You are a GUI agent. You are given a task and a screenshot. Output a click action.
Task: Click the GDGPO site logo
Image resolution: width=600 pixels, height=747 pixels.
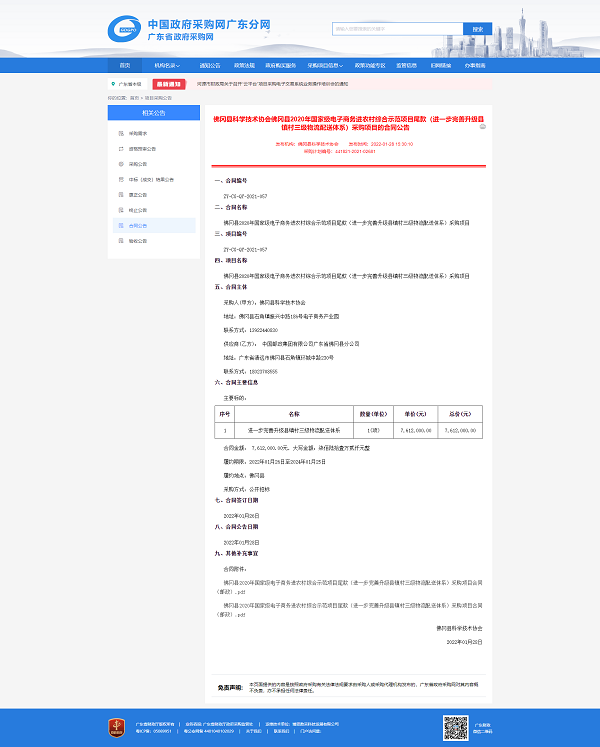(124, 29)
